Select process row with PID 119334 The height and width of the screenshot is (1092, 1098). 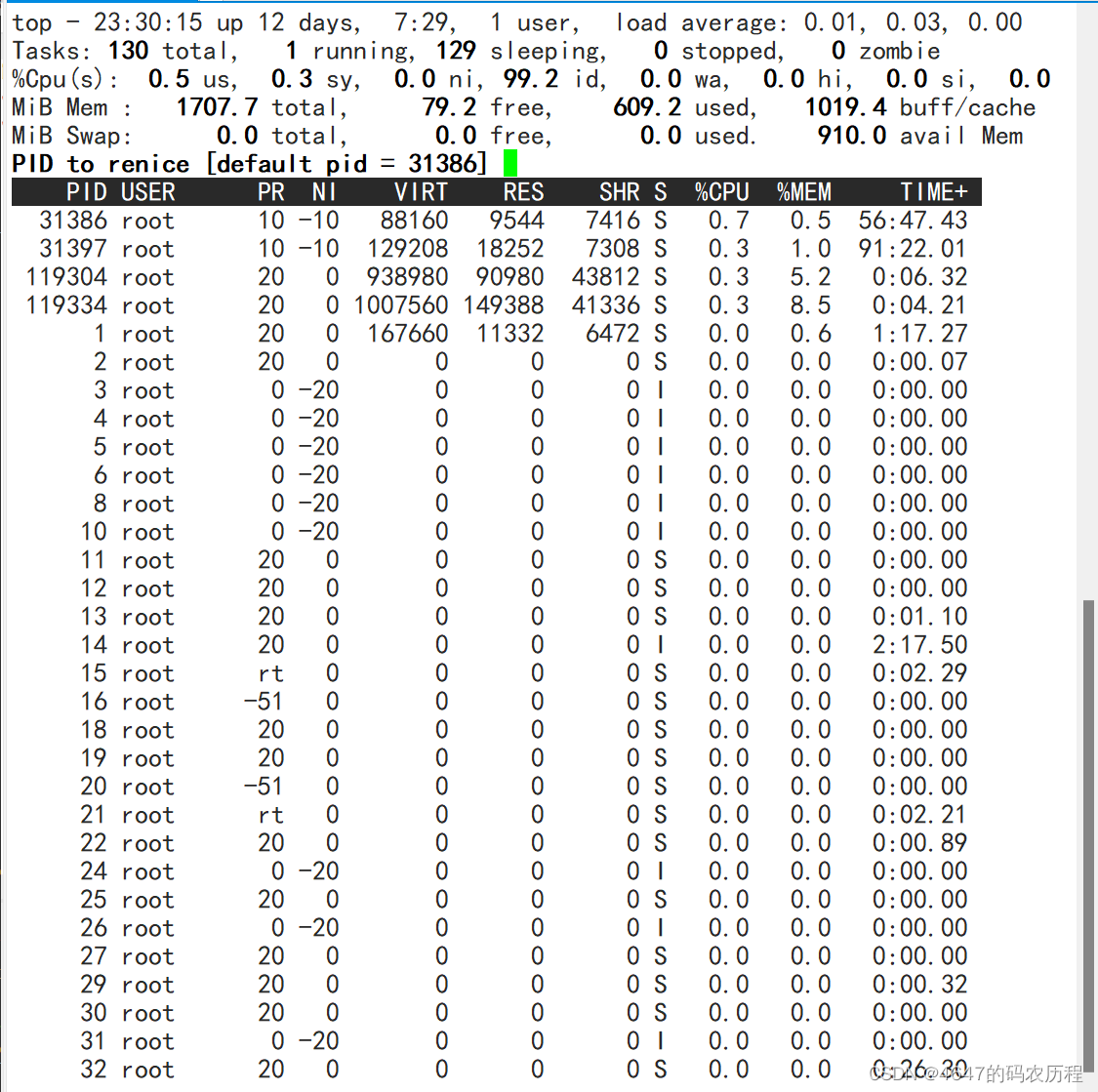coord(390,305)
